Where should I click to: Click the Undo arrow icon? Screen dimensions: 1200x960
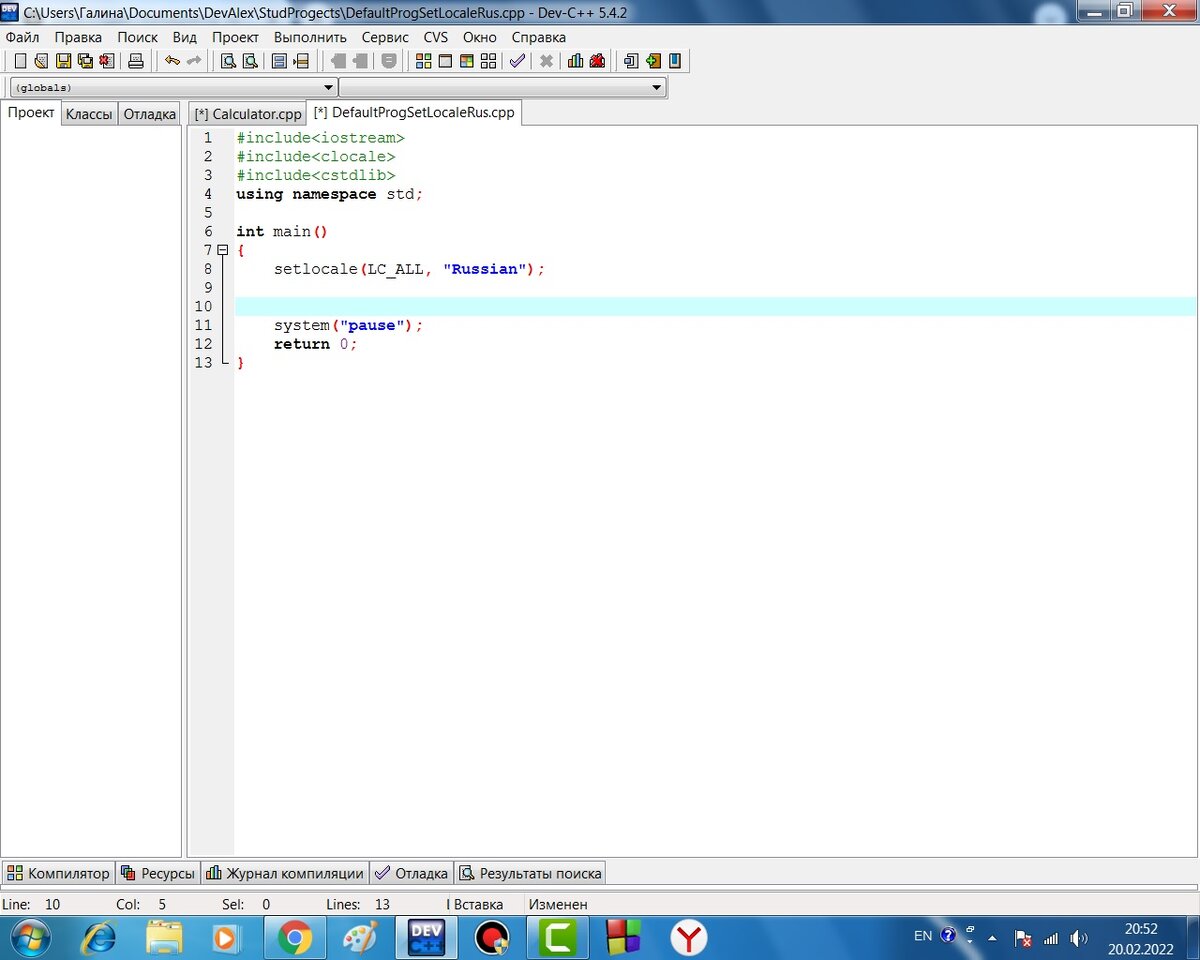[x=173, y=61]
